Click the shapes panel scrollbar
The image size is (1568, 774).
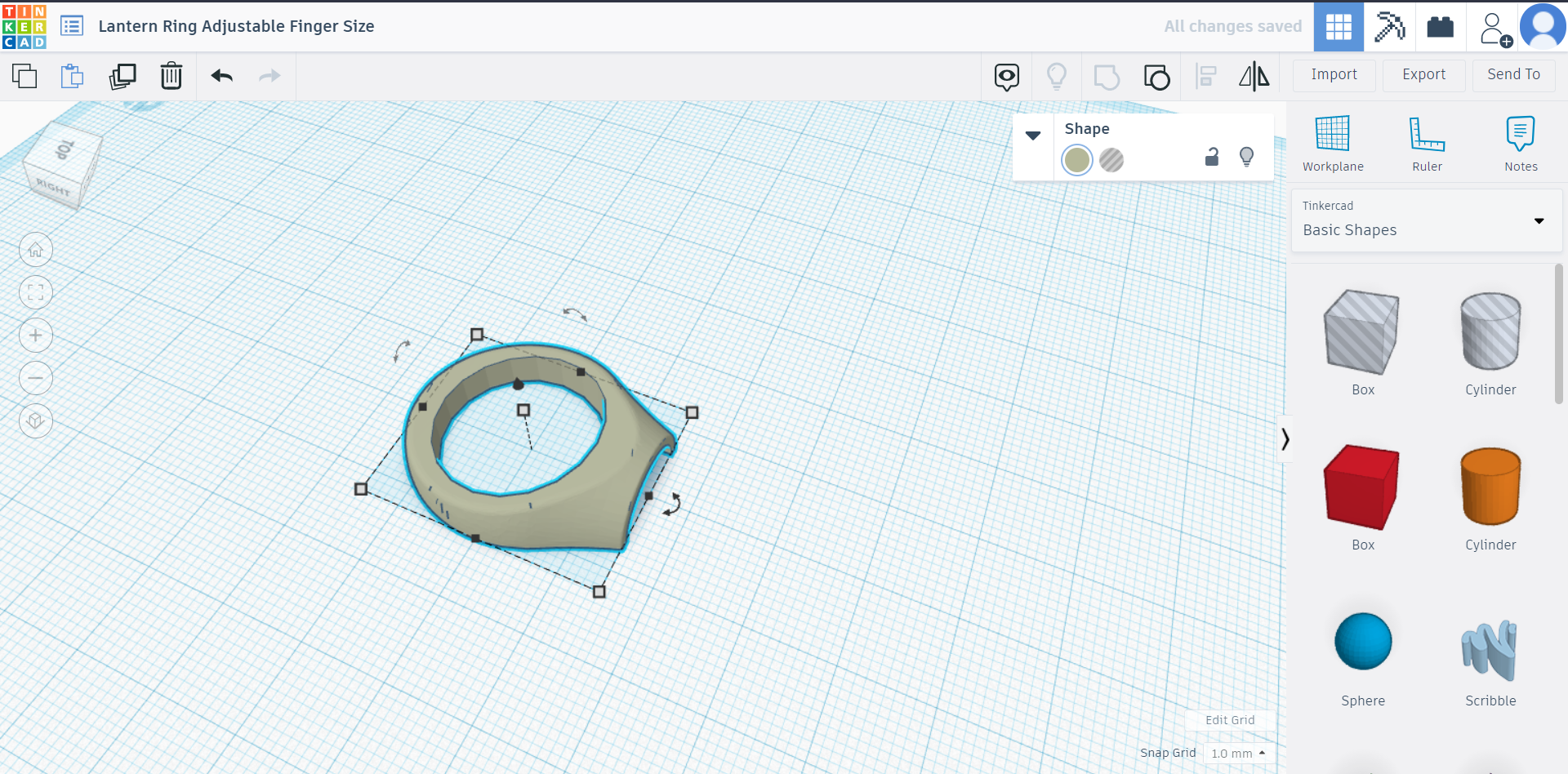click(1559, 333)
